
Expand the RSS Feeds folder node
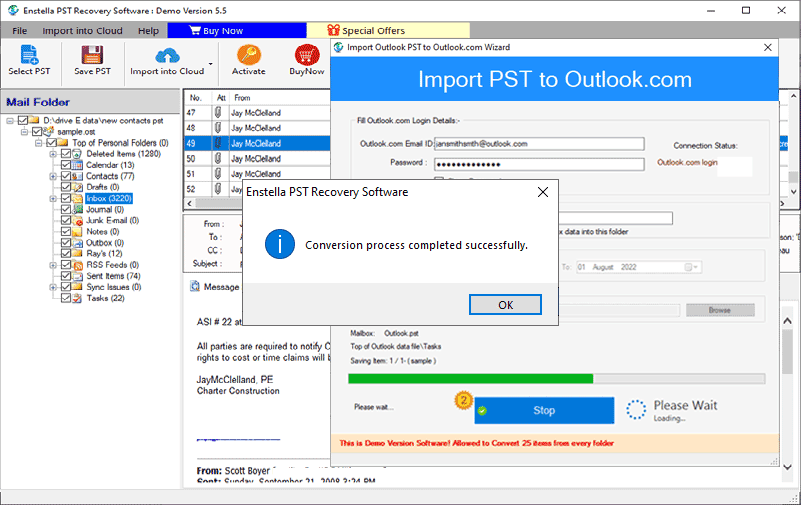click(x=53, y=265)
